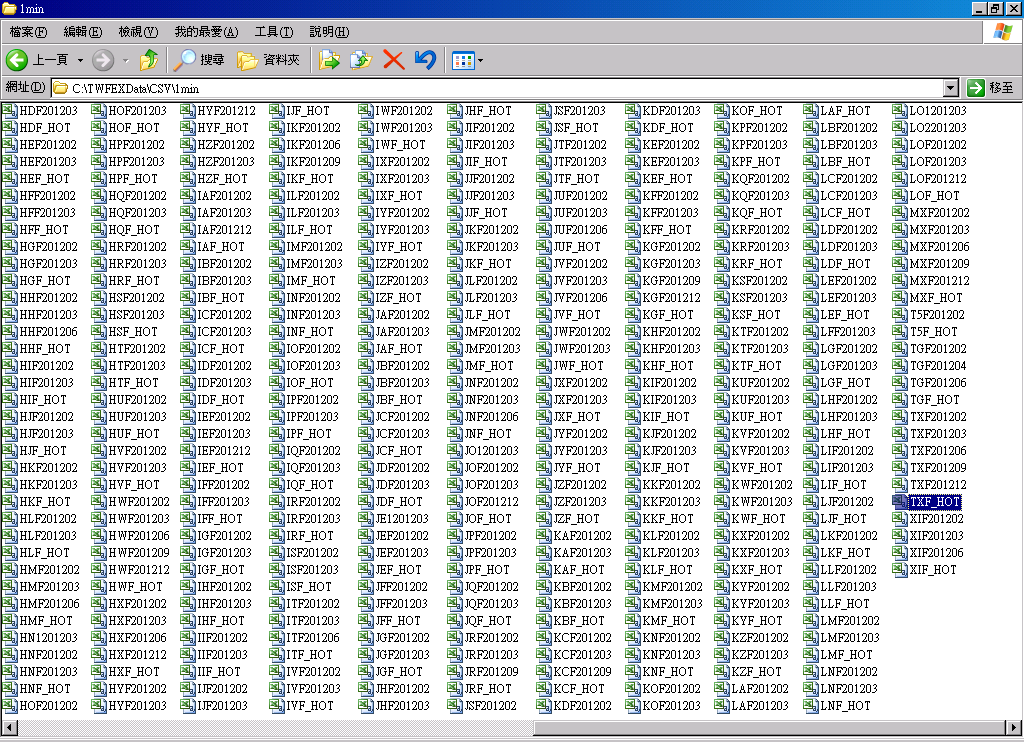
Task: Select the LO1201203 file icon
Action: tap(900, 110)
